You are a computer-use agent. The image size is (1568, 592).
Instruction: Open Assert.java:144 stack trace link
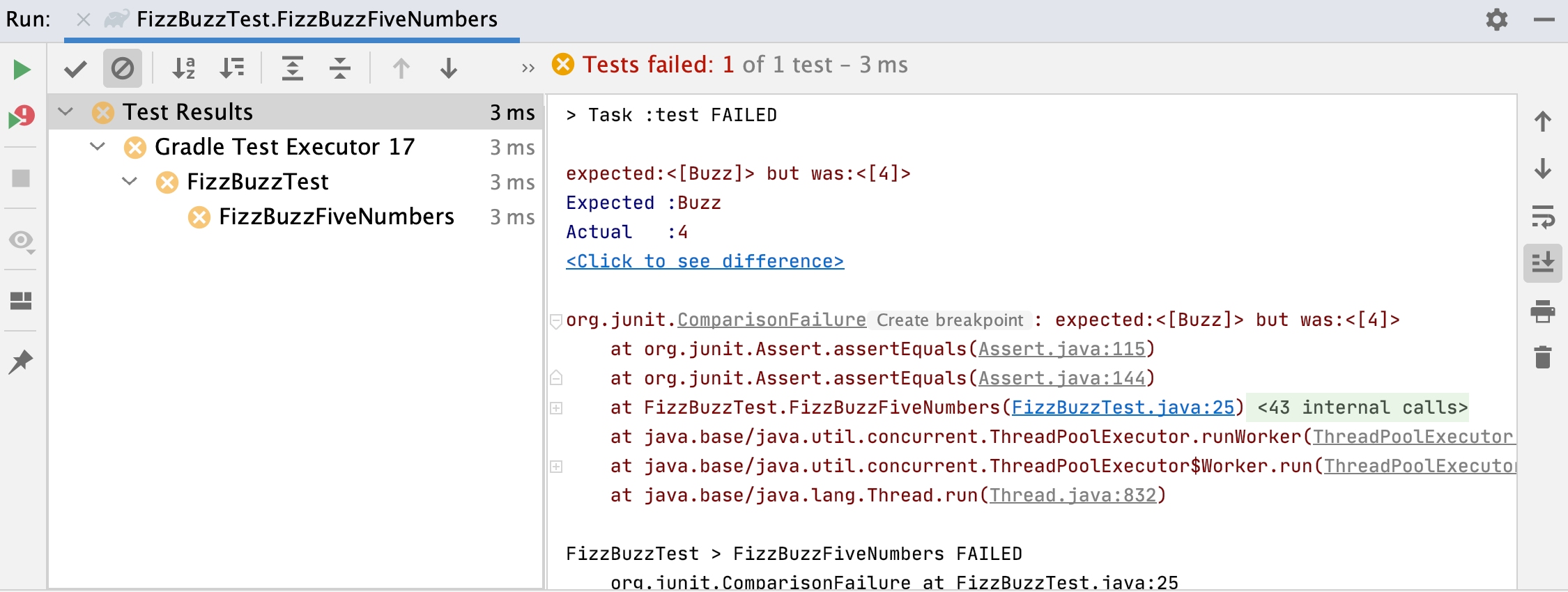tap(1062, 378)
